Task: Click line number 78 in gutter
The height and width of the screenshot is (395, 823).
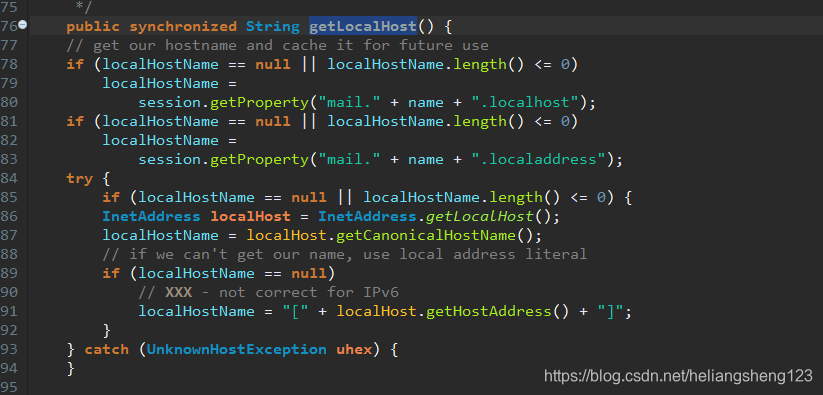Action: (8, 64)
